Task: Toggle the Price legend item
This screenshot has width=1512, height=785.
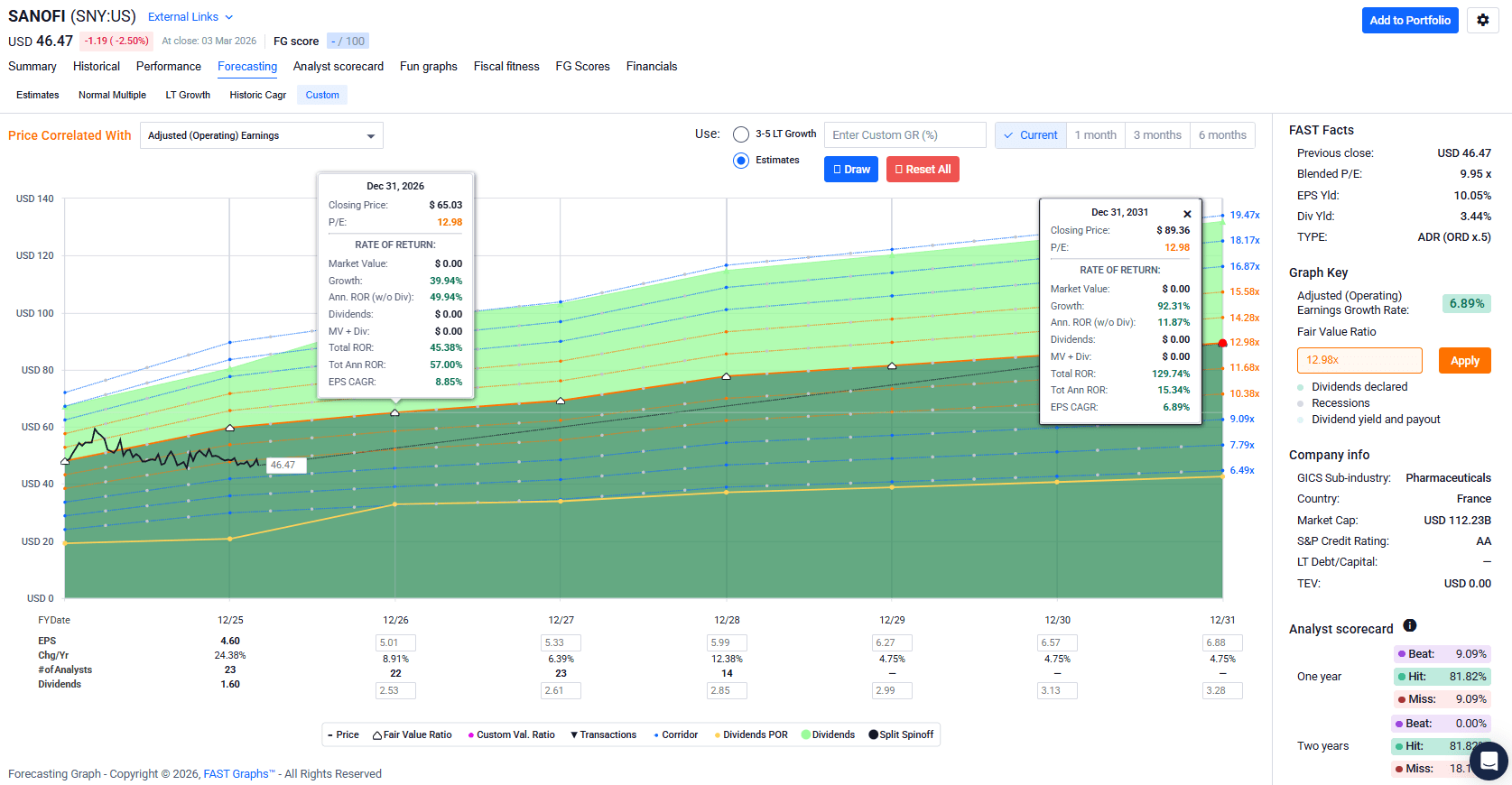Action: pos(343,734)
